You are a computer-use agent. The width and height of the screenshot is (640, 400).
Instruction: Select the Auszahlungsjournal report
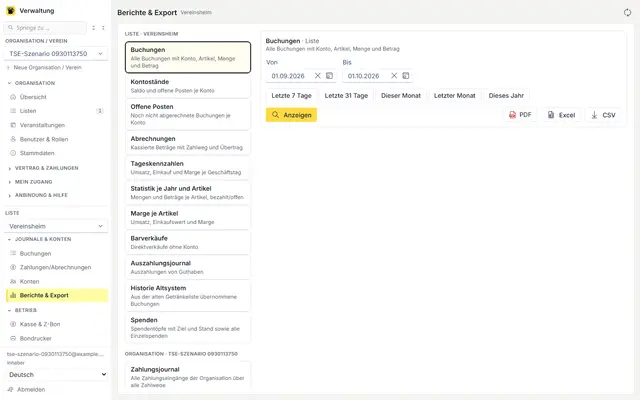[x=188, y=267]
